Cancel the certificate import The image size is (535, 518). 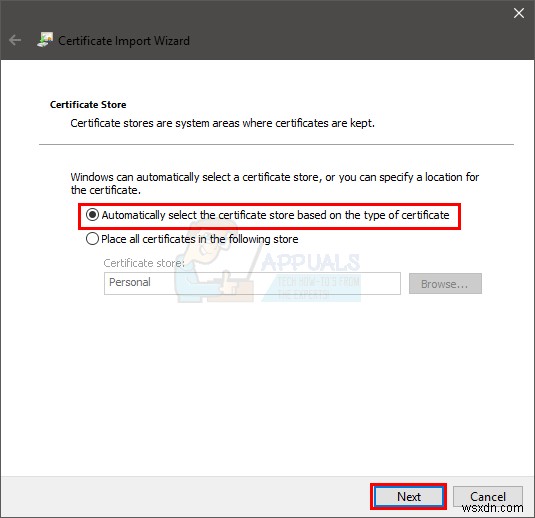tap(488, 497)
